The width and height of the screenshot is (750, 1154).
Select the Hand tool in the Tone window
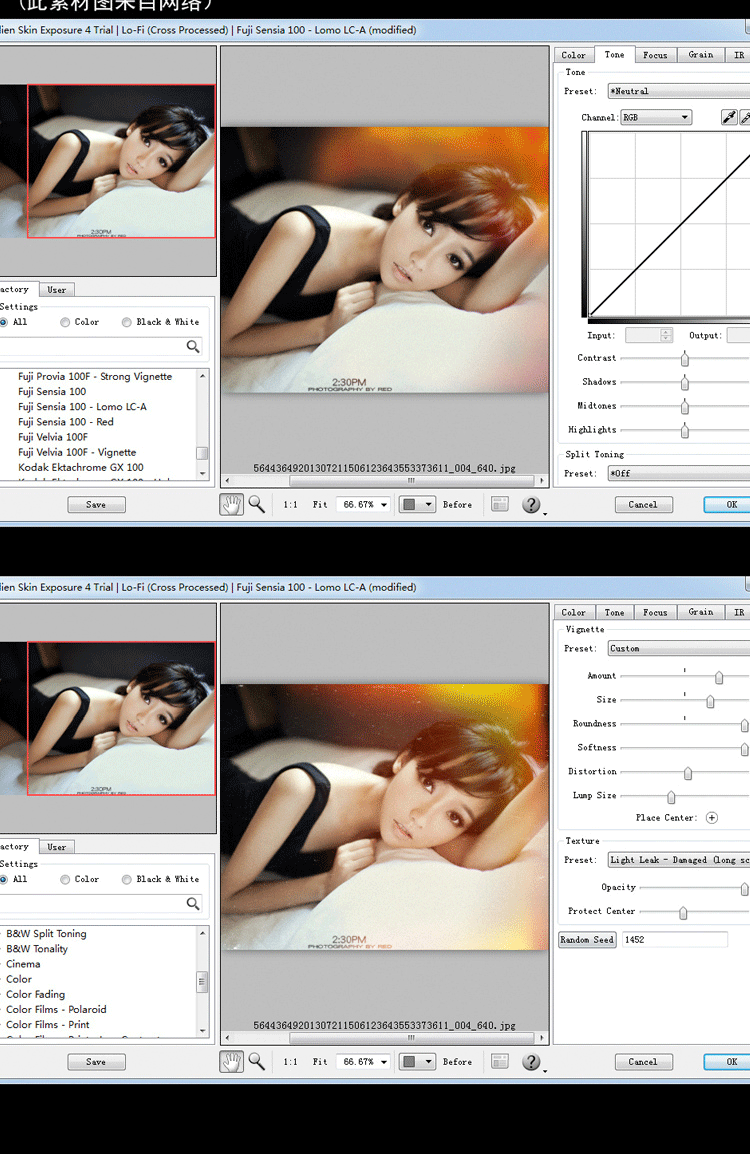pos(231,505)
